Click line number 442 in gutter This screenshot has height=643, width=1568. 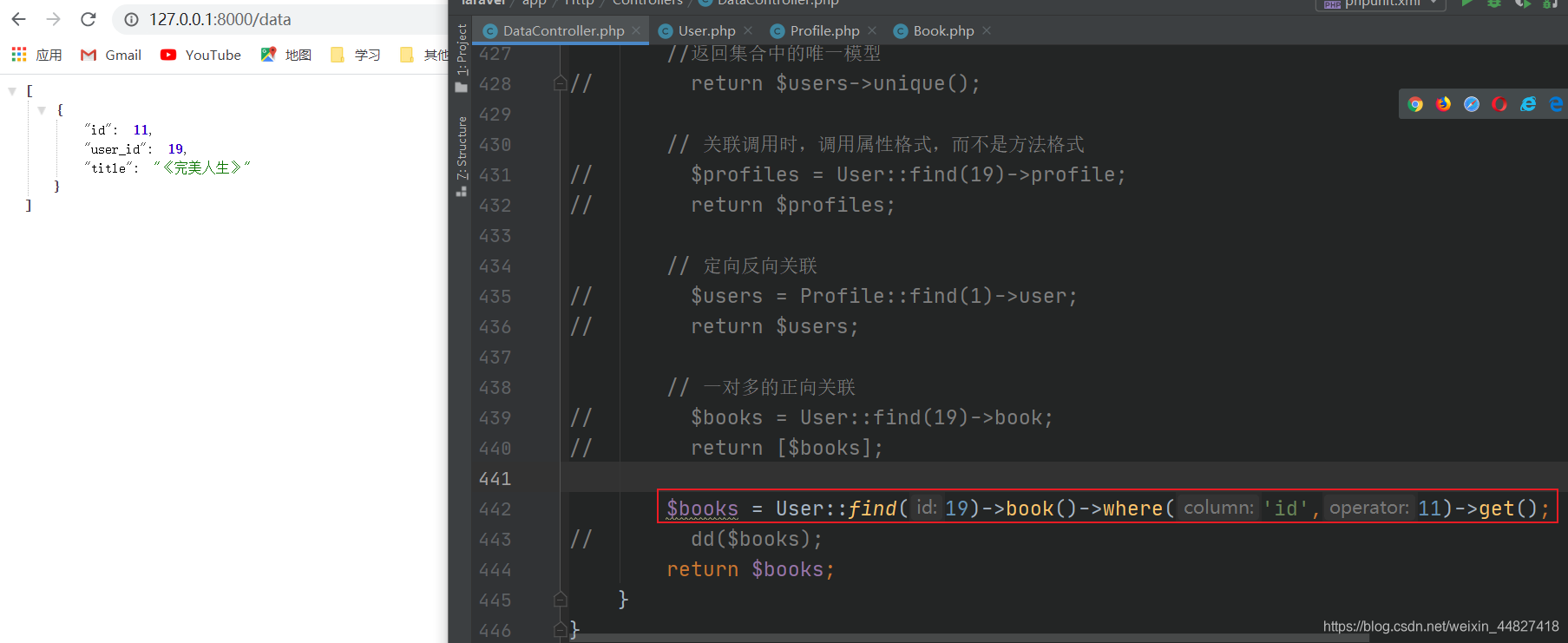pyautogui.click(x=495, y=509)
